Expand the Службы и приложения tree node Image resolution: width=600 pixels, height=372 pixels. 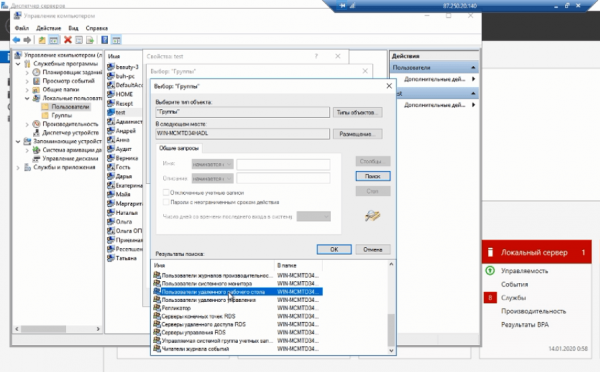18,167
